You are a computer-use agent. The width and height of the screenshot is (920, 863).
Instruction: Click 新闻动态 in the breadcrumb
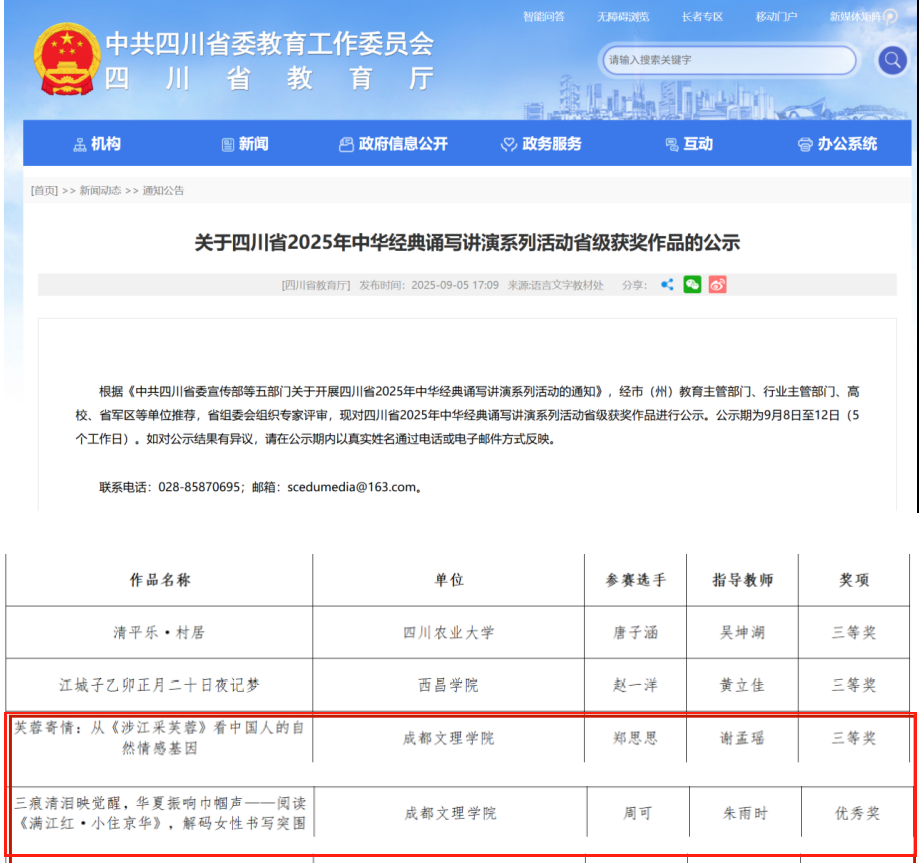(100, 191)
